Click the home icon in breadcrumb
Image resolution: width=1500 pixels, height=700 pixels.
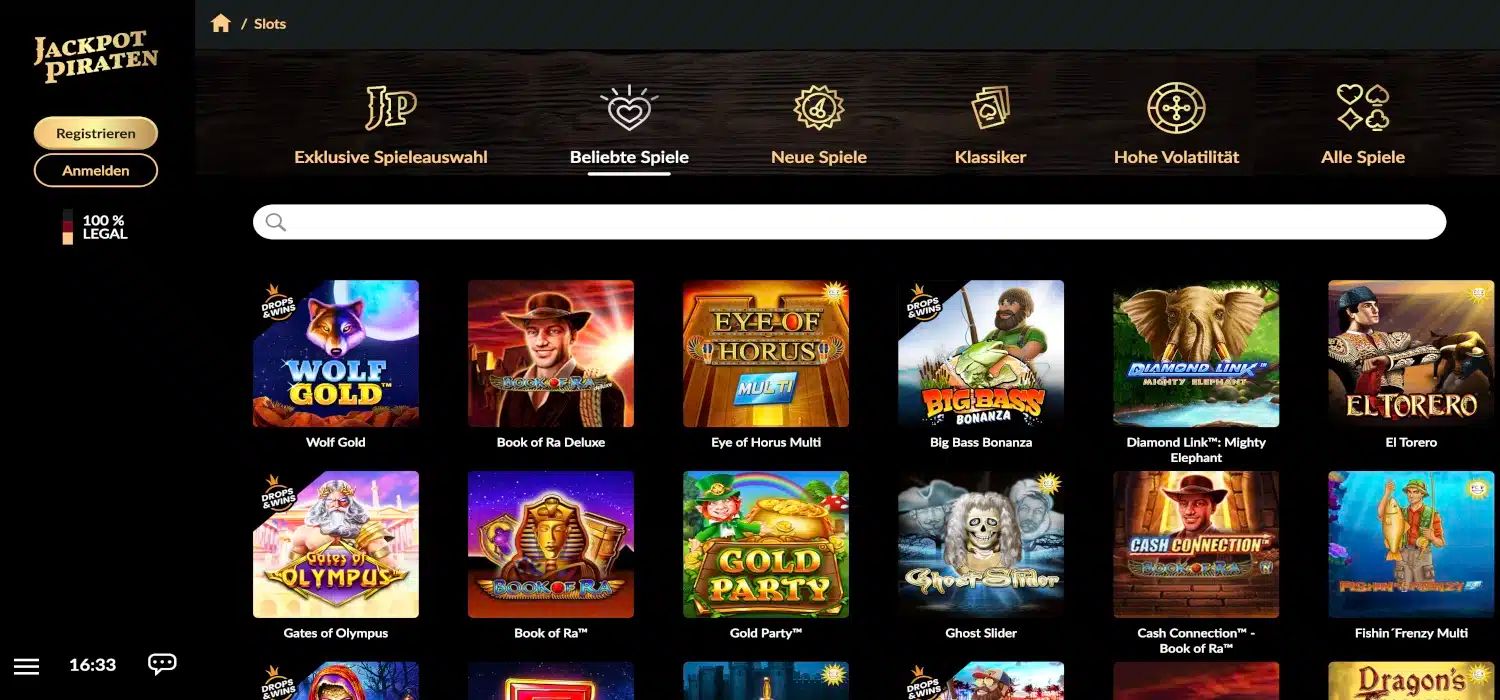point(221,23)
